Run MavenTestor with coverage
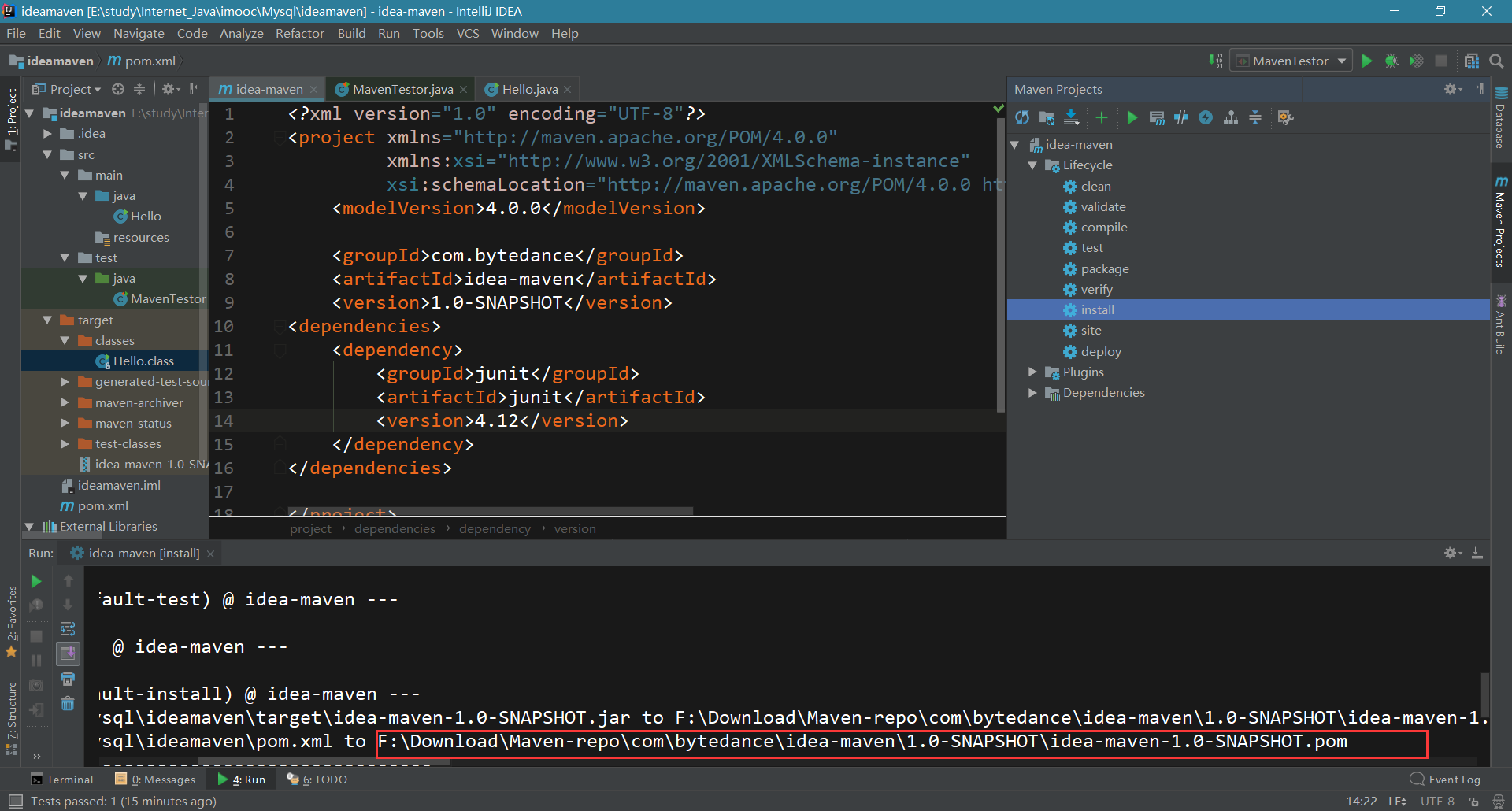Screen dimensions: 1512x811 coord(1416,61)
